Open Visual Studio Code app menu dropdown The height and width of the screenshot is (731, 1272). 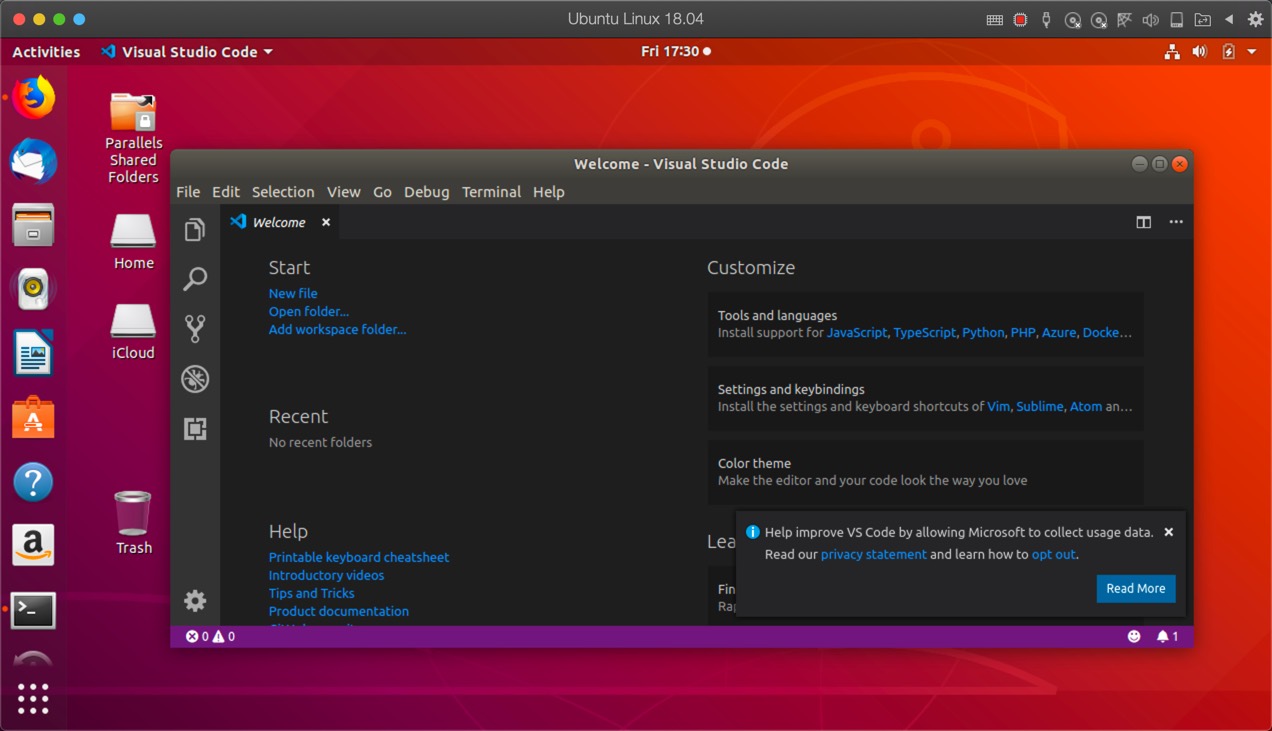click(x=187, y=51)
